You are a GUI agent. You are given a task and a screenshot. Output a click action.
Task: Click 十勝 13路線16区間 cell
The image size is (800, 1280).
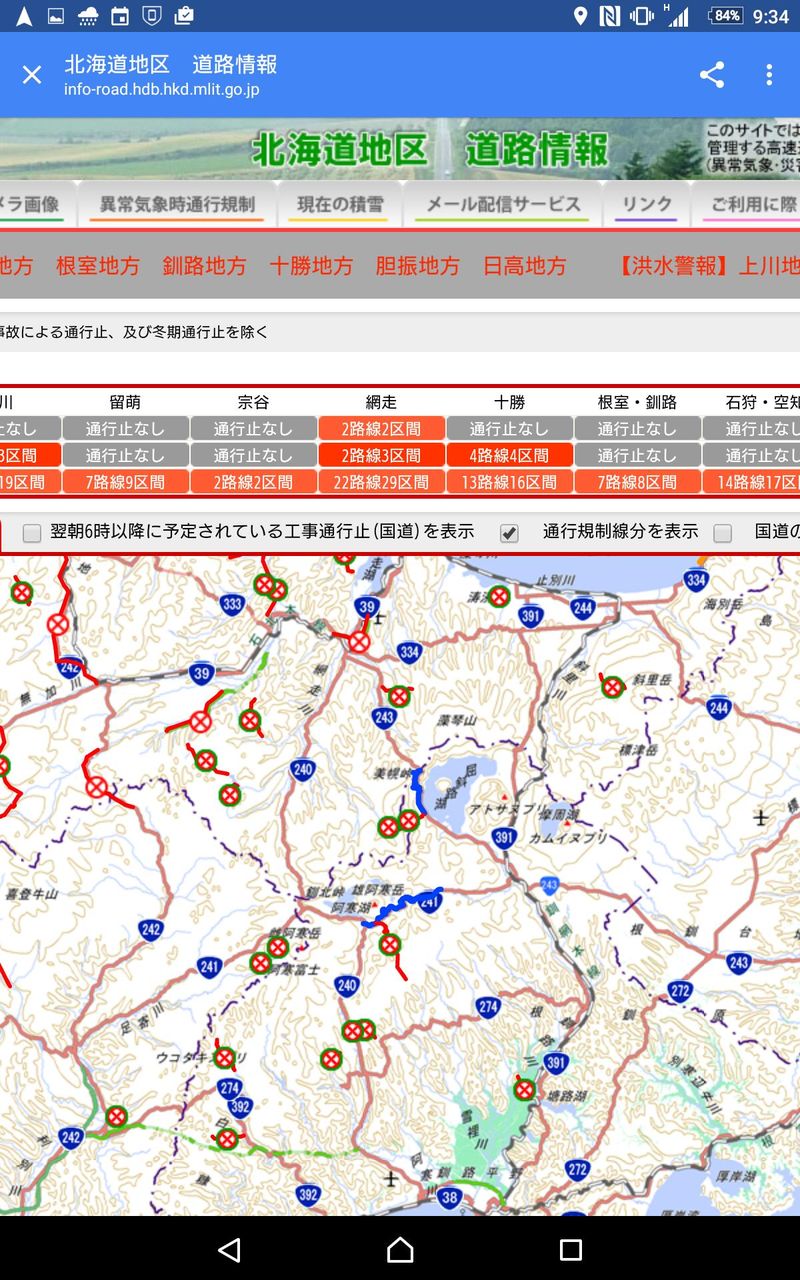coord(509,482)
